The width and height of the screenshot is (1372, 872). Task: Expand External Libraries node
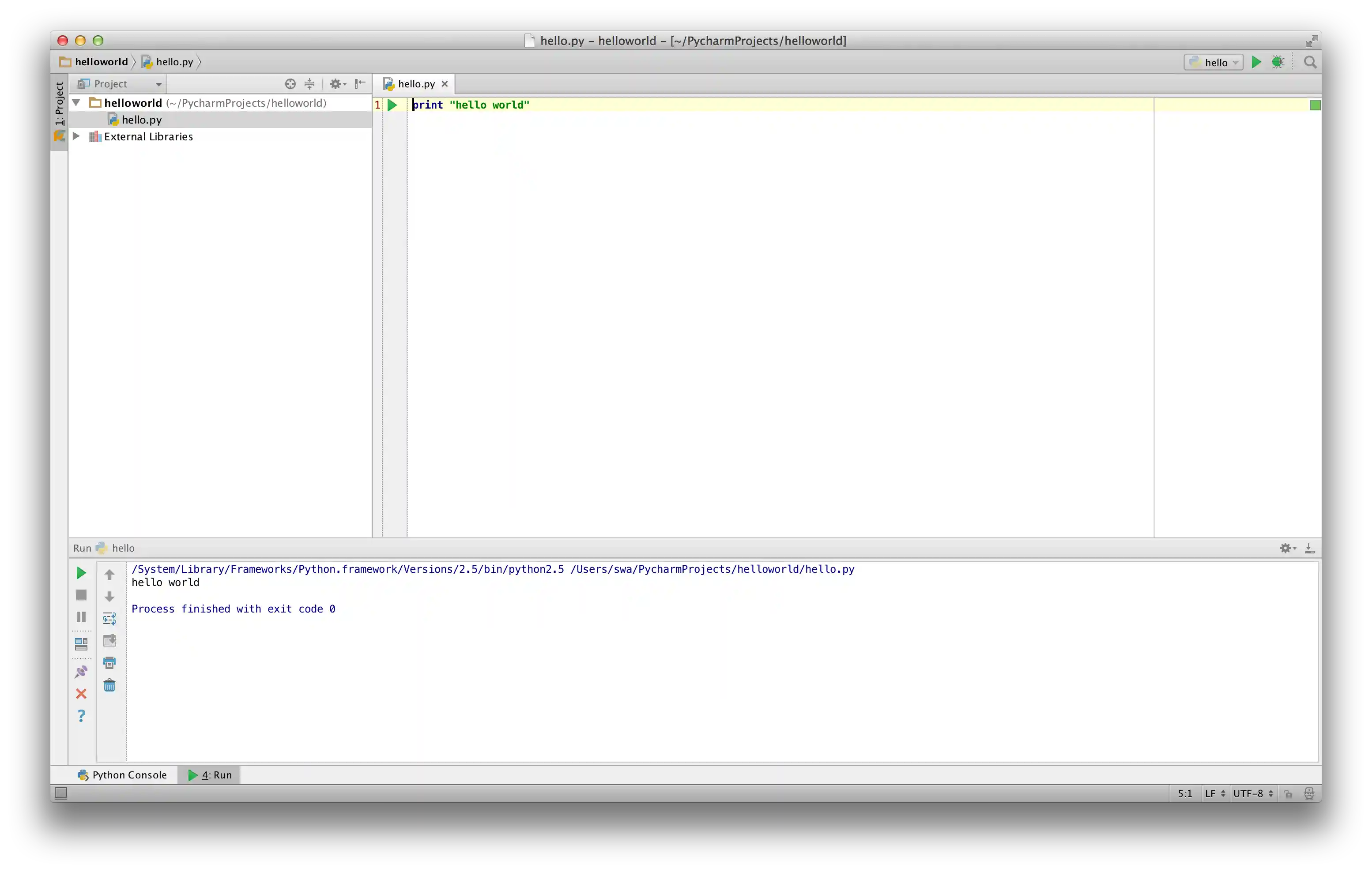pyautogui.click(x=76, y=136)
